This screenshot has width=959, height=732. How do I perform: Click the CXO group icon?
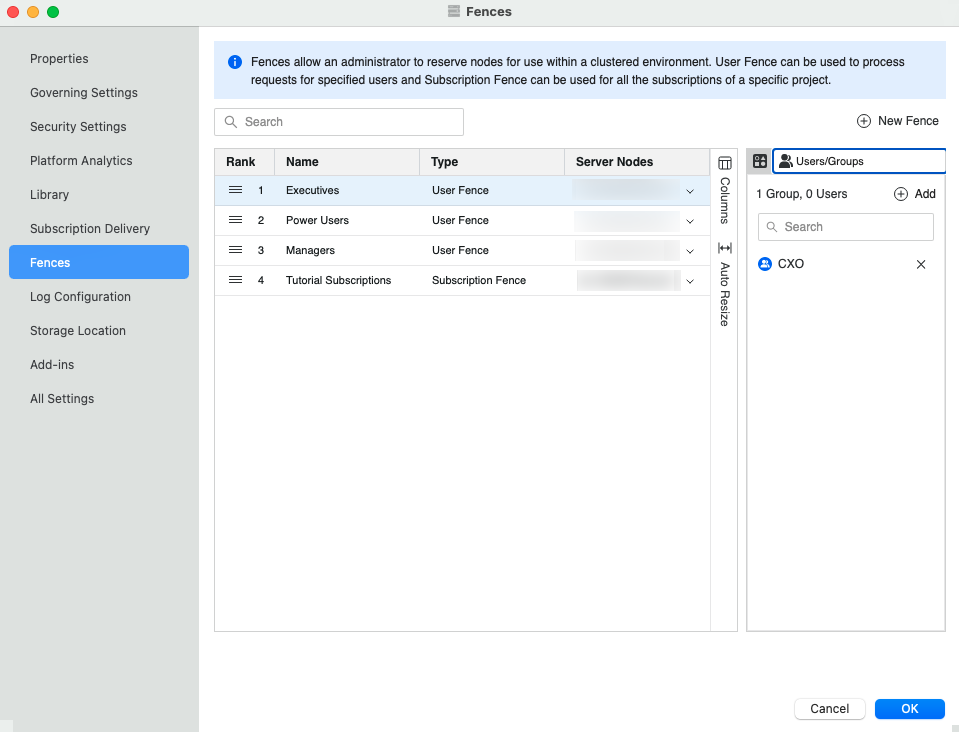pyautogui.click(x=765, y=264)
